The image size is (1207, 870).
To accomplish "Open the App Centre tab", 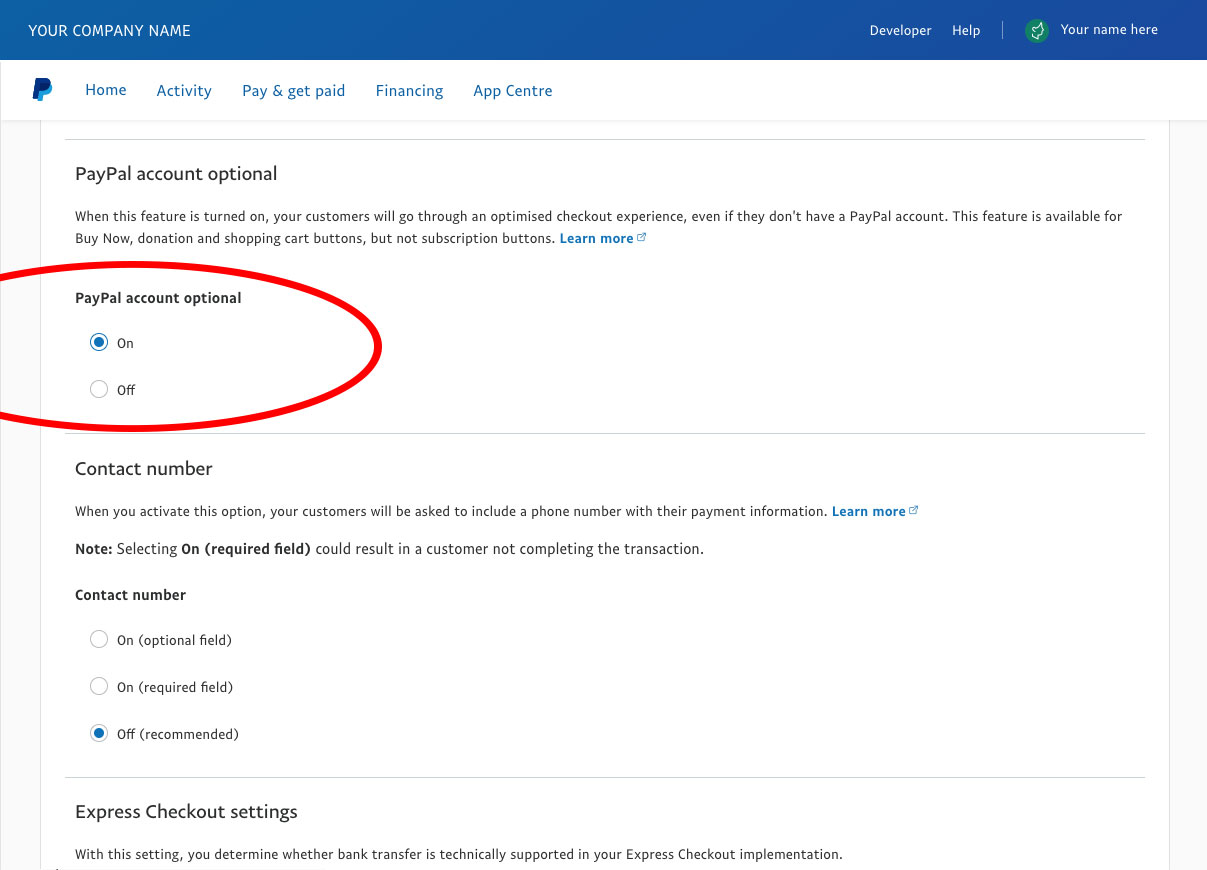I will 513,91.
